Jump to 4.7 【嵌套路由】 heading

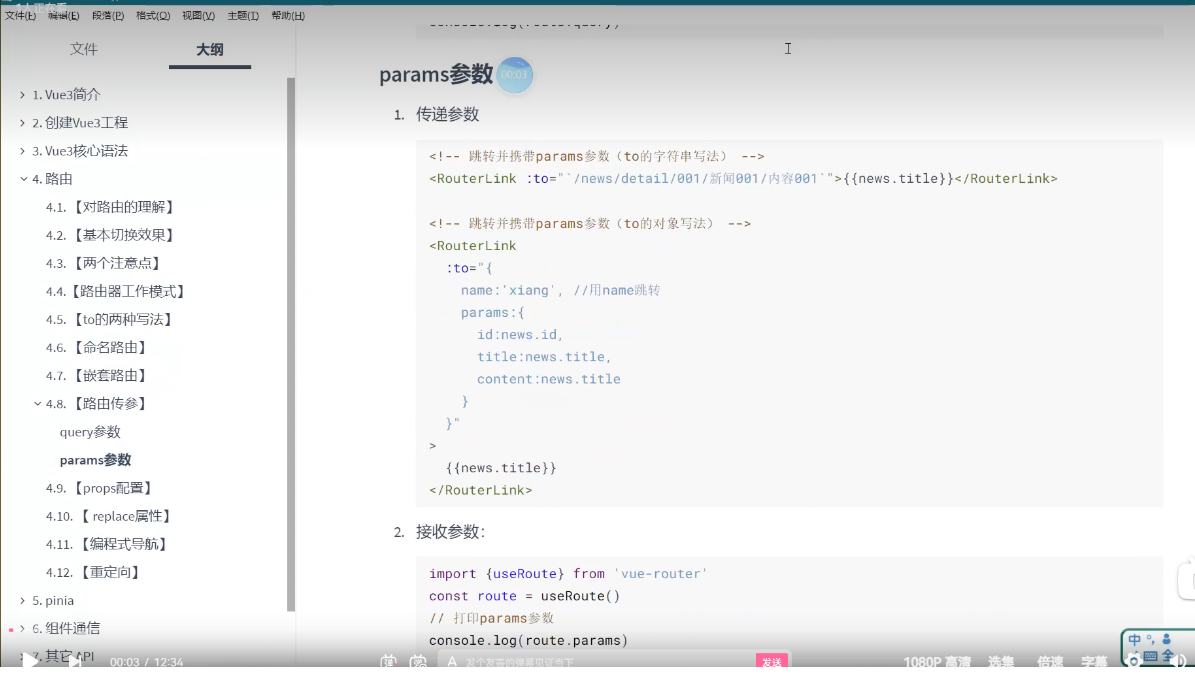click(98, 376)
